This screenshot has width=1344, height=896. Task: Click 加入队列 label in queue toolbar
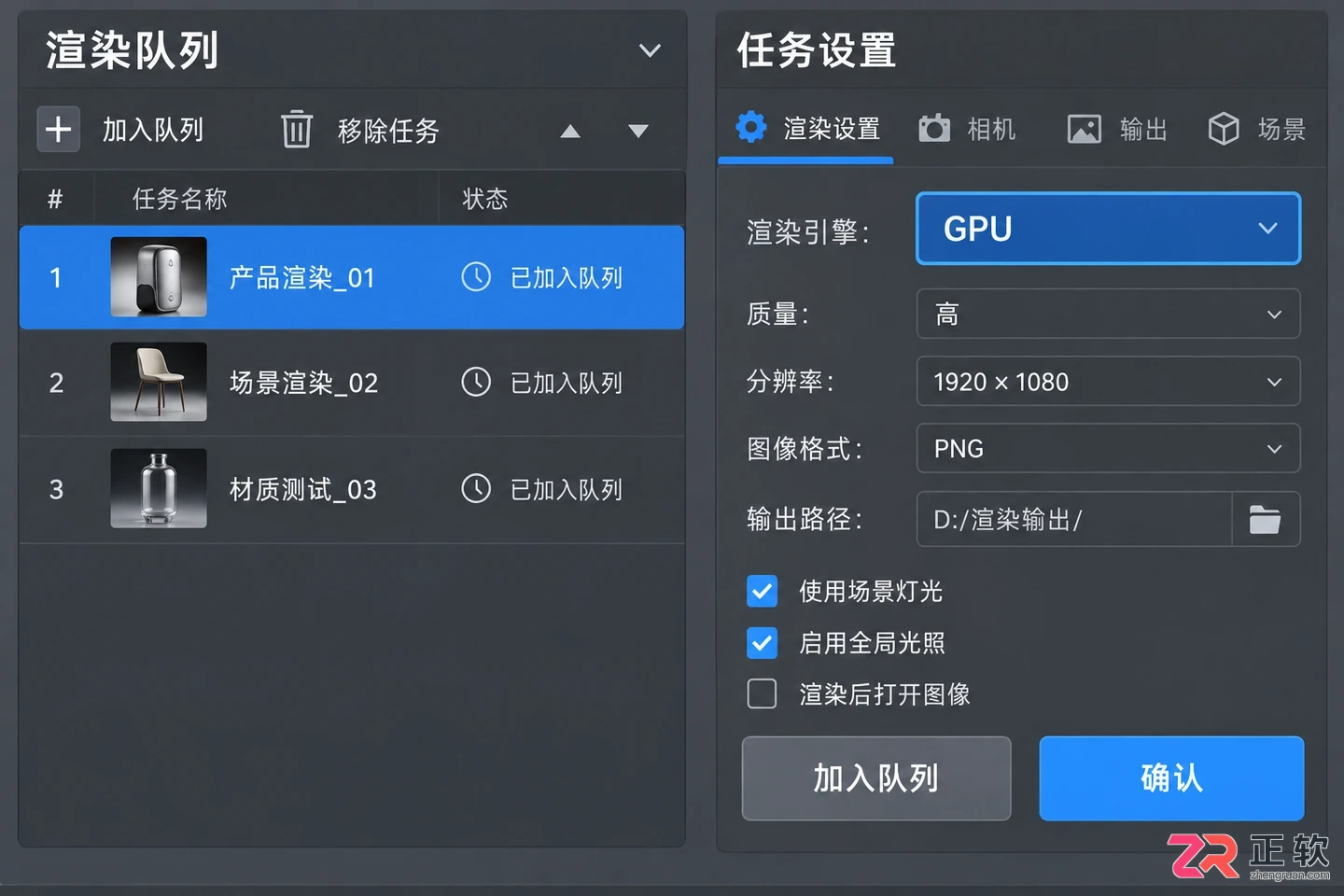(153, 130)
